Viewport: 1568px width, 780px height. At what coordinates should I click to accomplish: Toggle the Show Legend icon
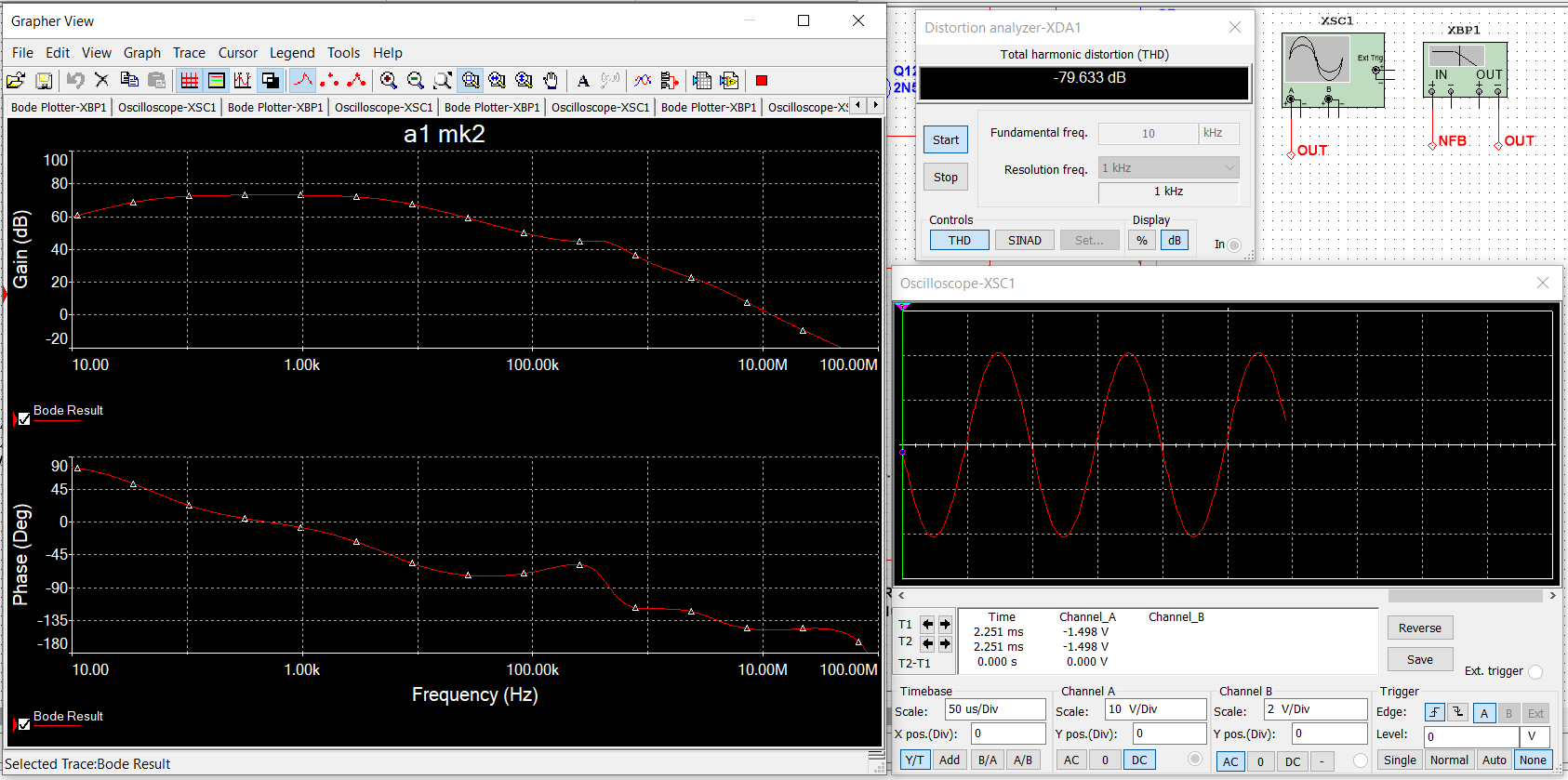coord(217,81)
